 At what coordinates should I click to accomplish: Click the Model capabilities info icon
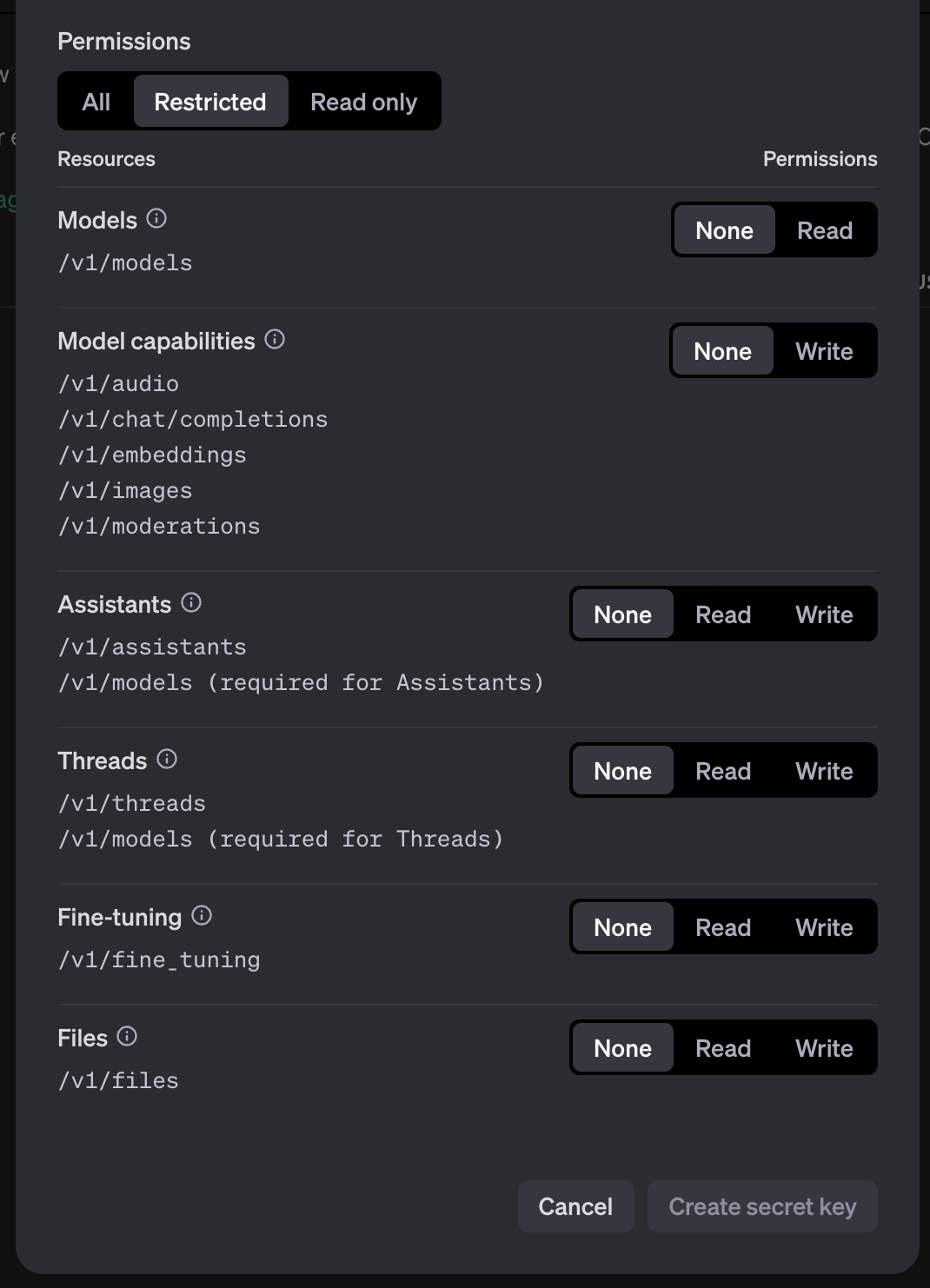point(276,341)
